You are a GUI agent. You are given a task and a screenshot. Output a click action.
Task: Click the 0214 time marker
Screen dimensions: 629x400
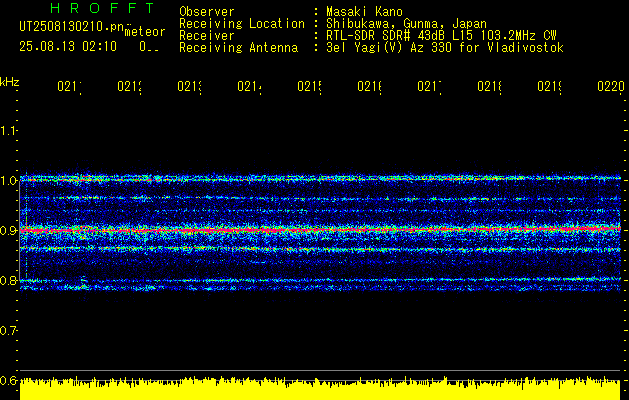tap(249, 87)
